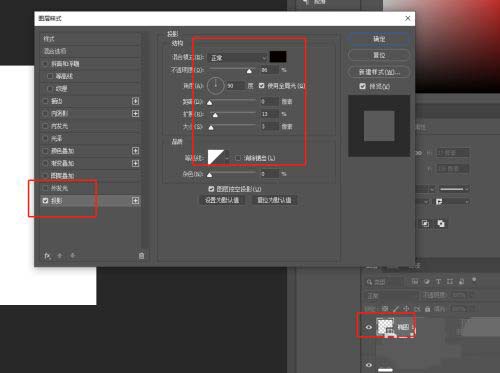Uncheck the 预览 (Preview) checkbox
This screenshot has width=500, height=373.
pyautogui.click(x=363, y=86)
